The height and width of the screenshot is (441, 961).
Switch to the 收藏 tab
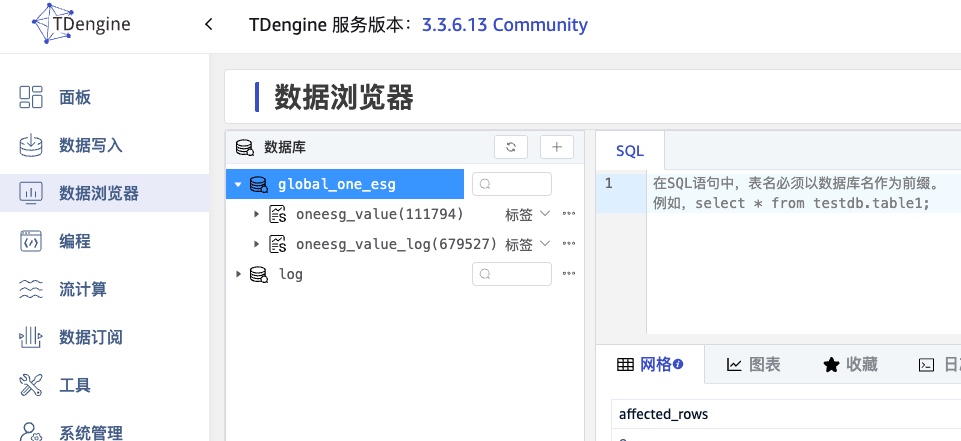pos(849,365)
